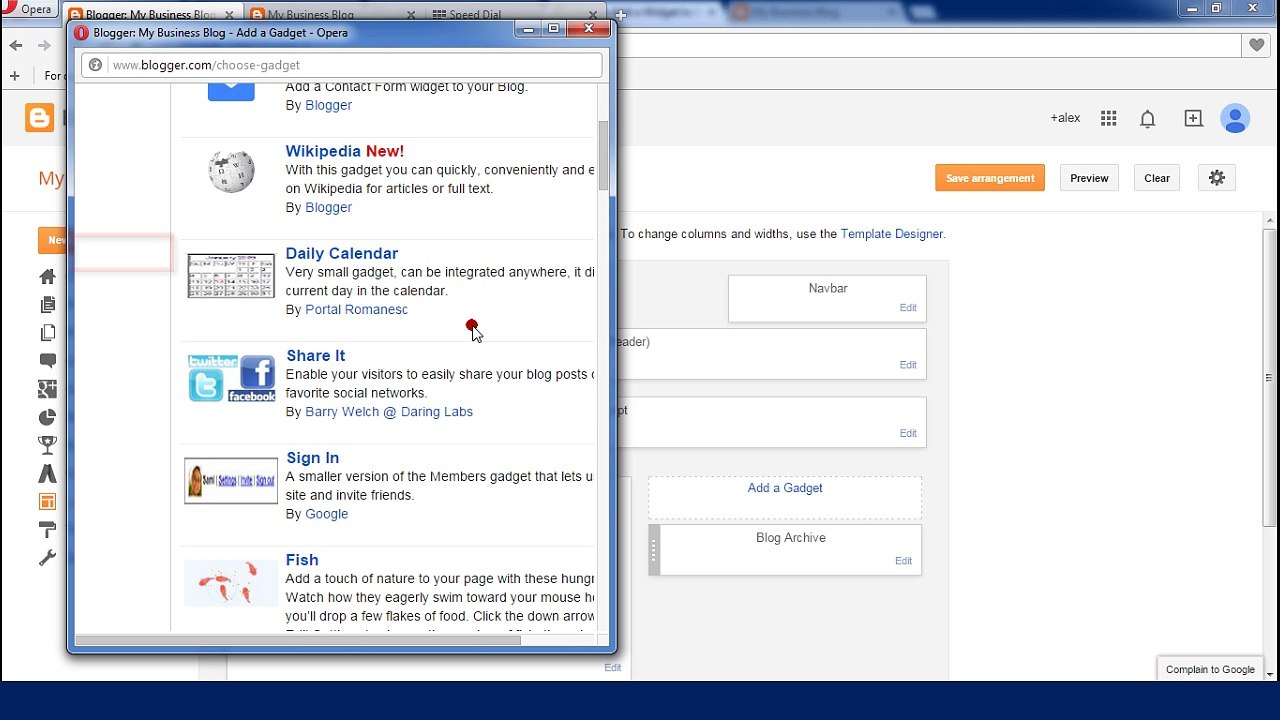This screenshot has width=1280, height=720.
Task: Click the main page vertical scrollbar
Action: [x=1269, y=378]
